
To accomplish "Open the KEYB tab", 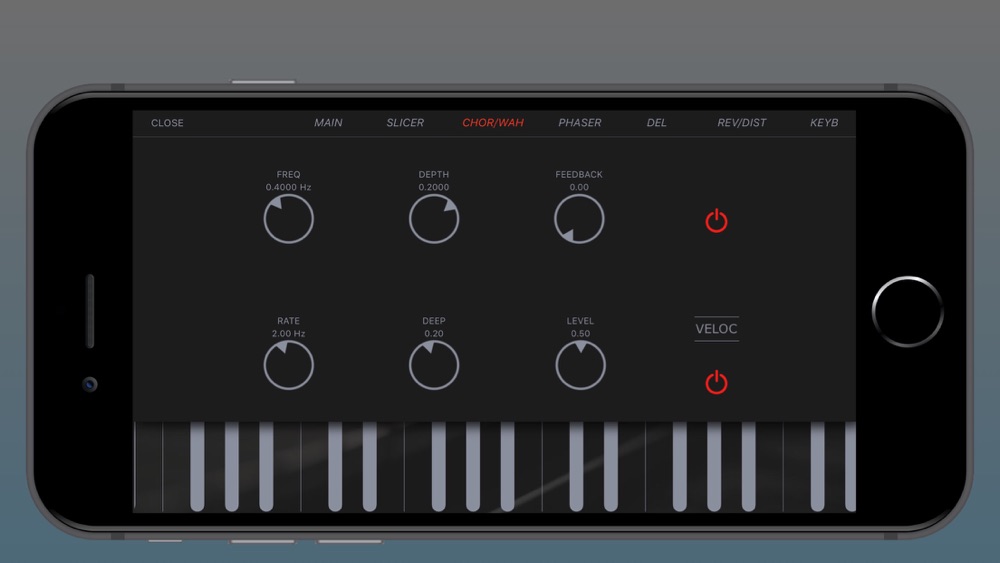I will pyautogui.click(x=824, y=123).
